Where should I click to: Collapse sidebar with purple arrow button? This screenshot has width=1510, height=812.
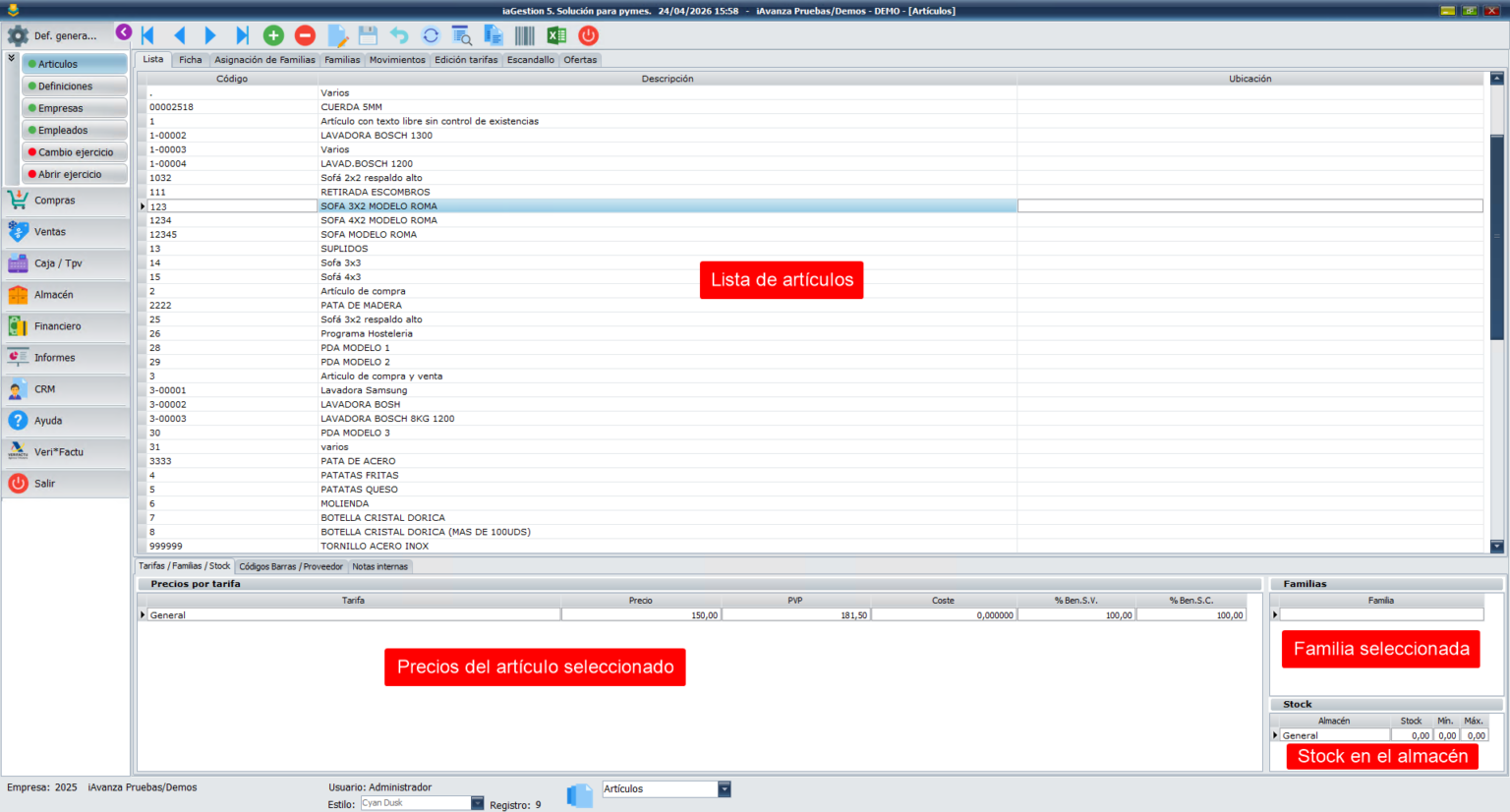coord(124,31)
